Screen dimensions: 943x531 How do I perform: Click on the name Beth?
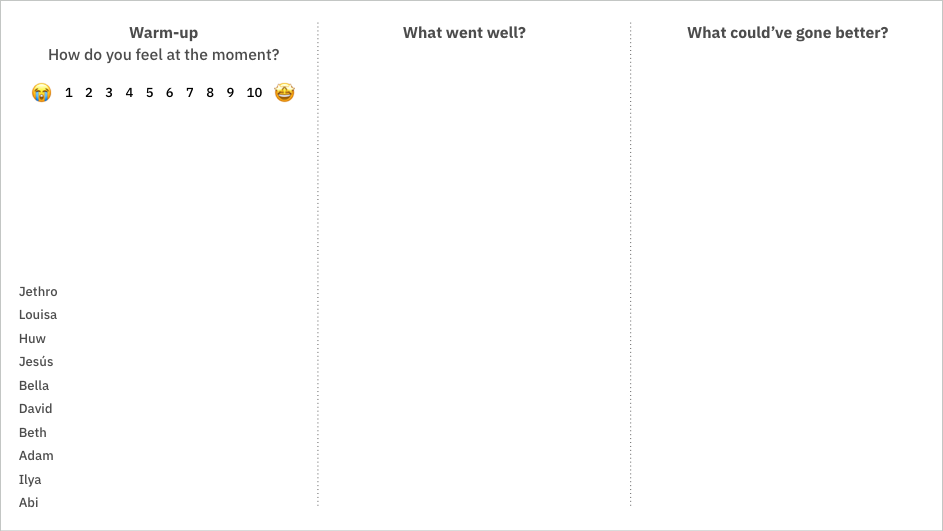32,432
